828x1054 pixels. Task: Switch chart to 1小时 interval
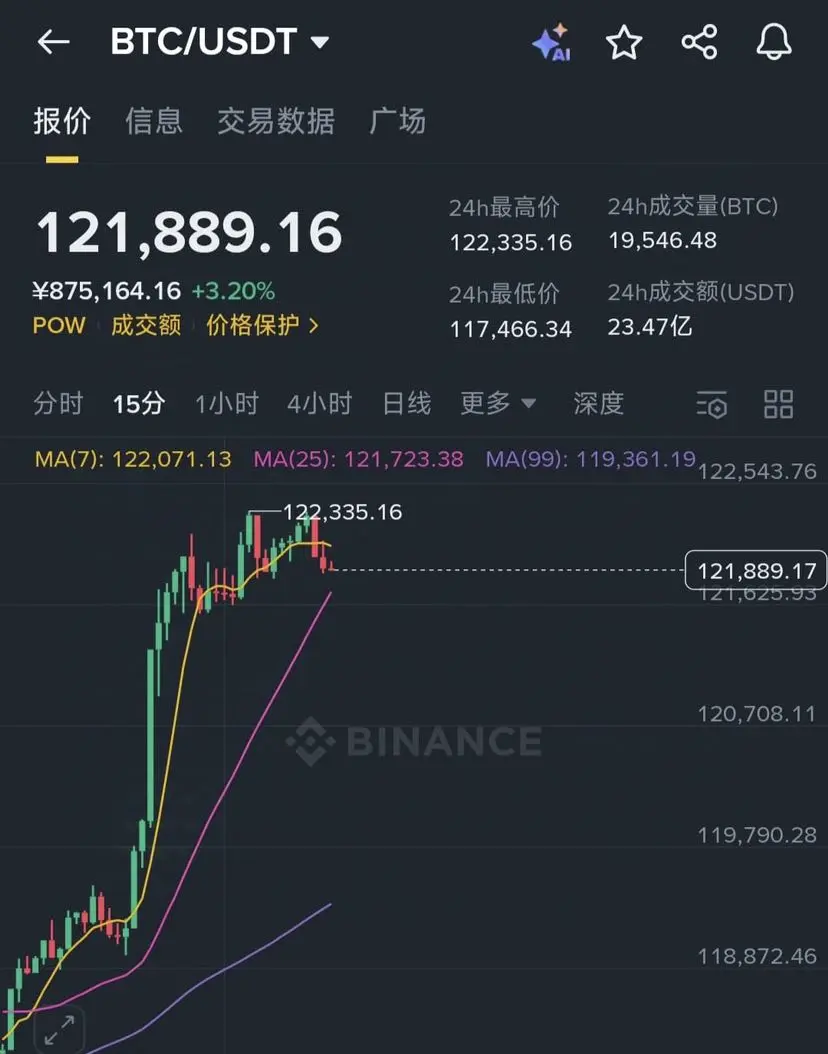tap(226, 403)
